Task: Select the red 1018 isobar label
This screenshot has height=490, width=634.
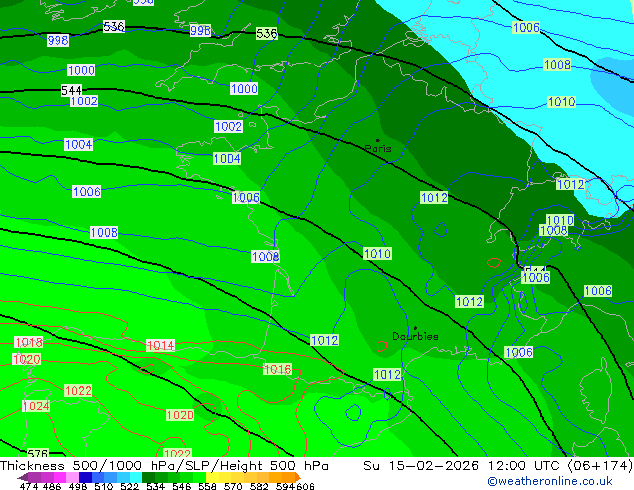Action: pos(29,342)
